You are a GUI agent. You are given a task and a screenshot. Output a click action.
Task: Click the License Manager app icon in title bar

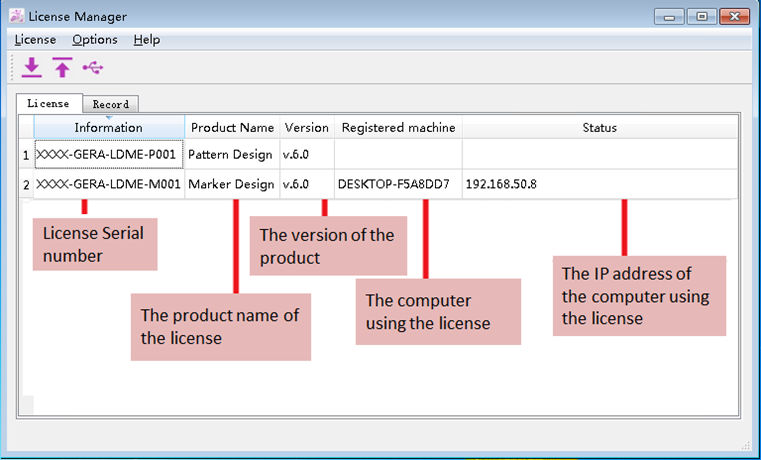pos(16,17)
